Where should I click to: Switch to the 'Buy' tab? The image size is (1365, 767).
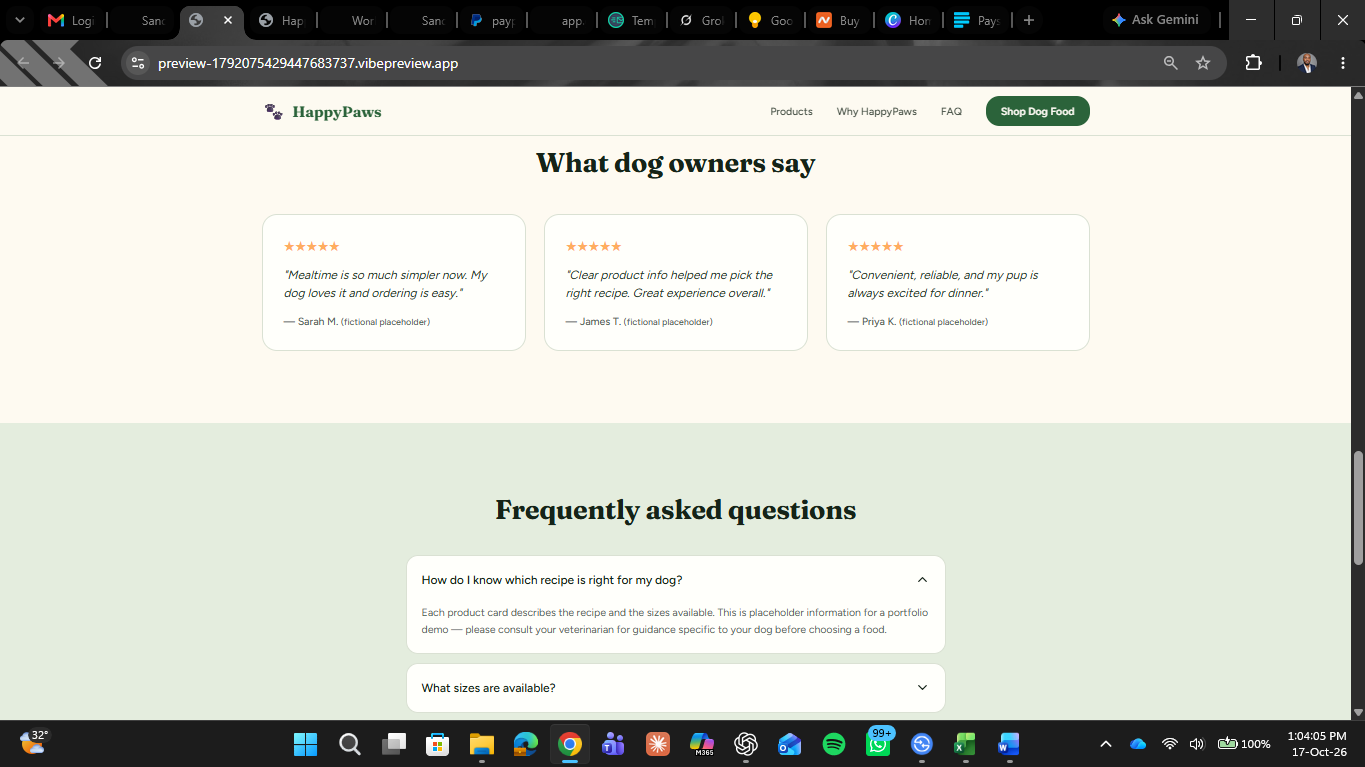837,20
